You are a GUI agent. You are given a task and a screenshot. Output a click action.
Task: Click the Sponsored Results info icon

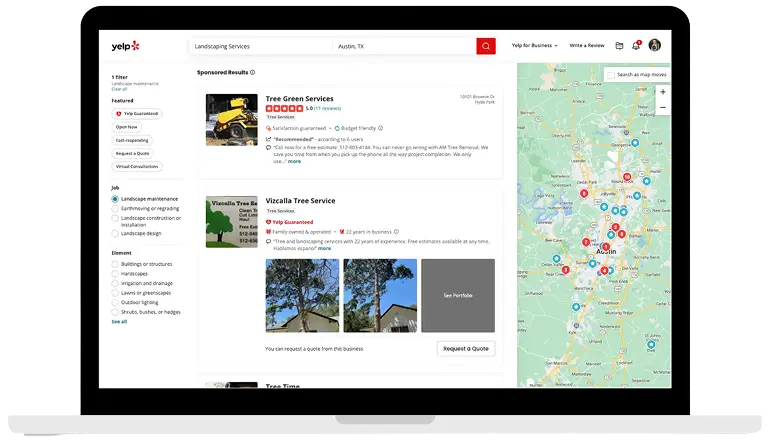click(x=253, y=73)
